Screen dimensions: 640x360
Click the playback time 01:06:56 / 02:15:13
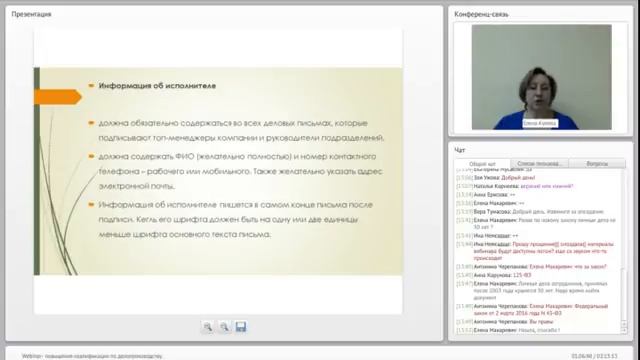tap(594, 356)
